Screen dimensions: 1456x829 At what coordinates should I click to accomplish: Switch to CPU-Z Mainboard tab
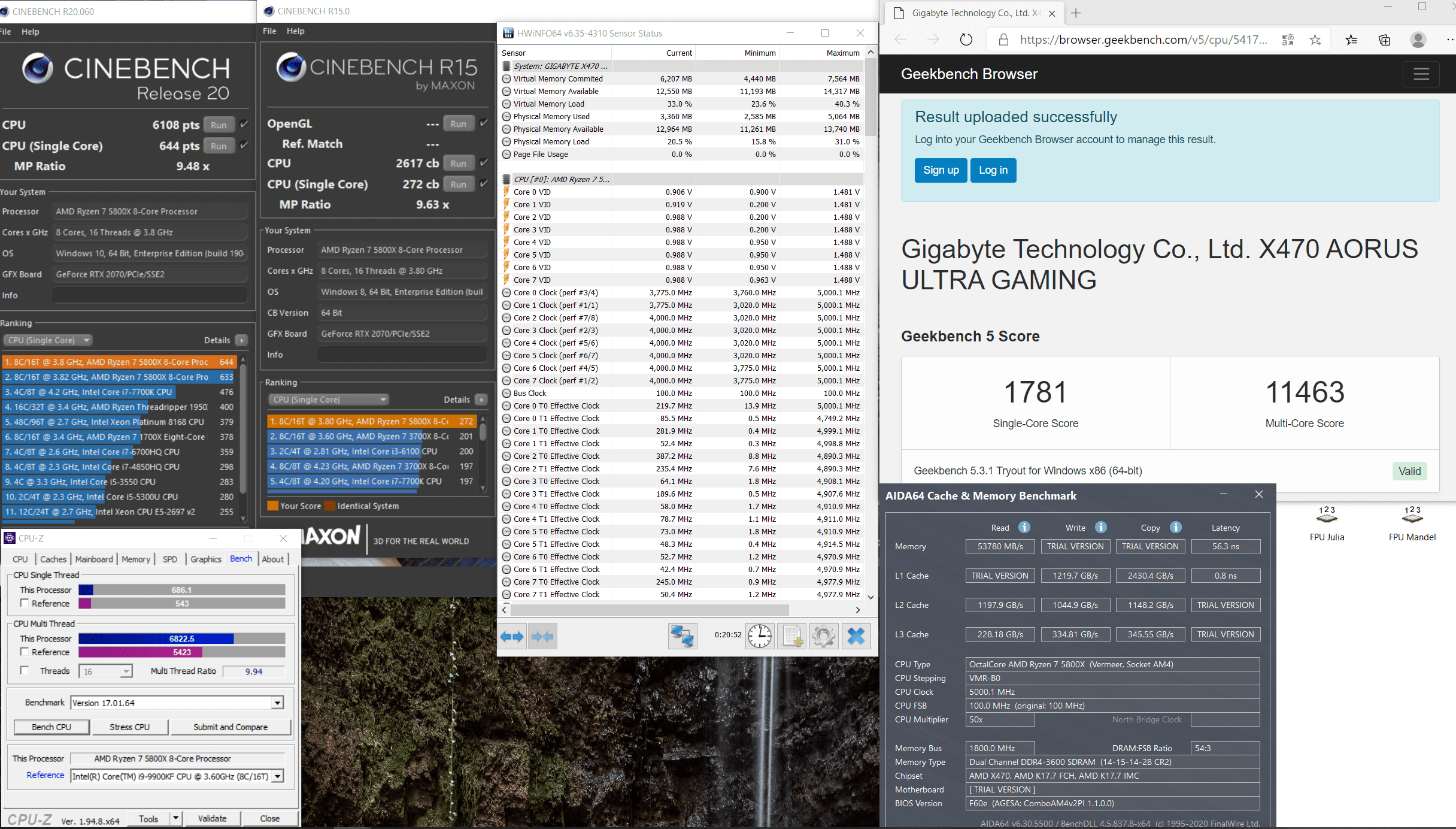tap(94, 559)
